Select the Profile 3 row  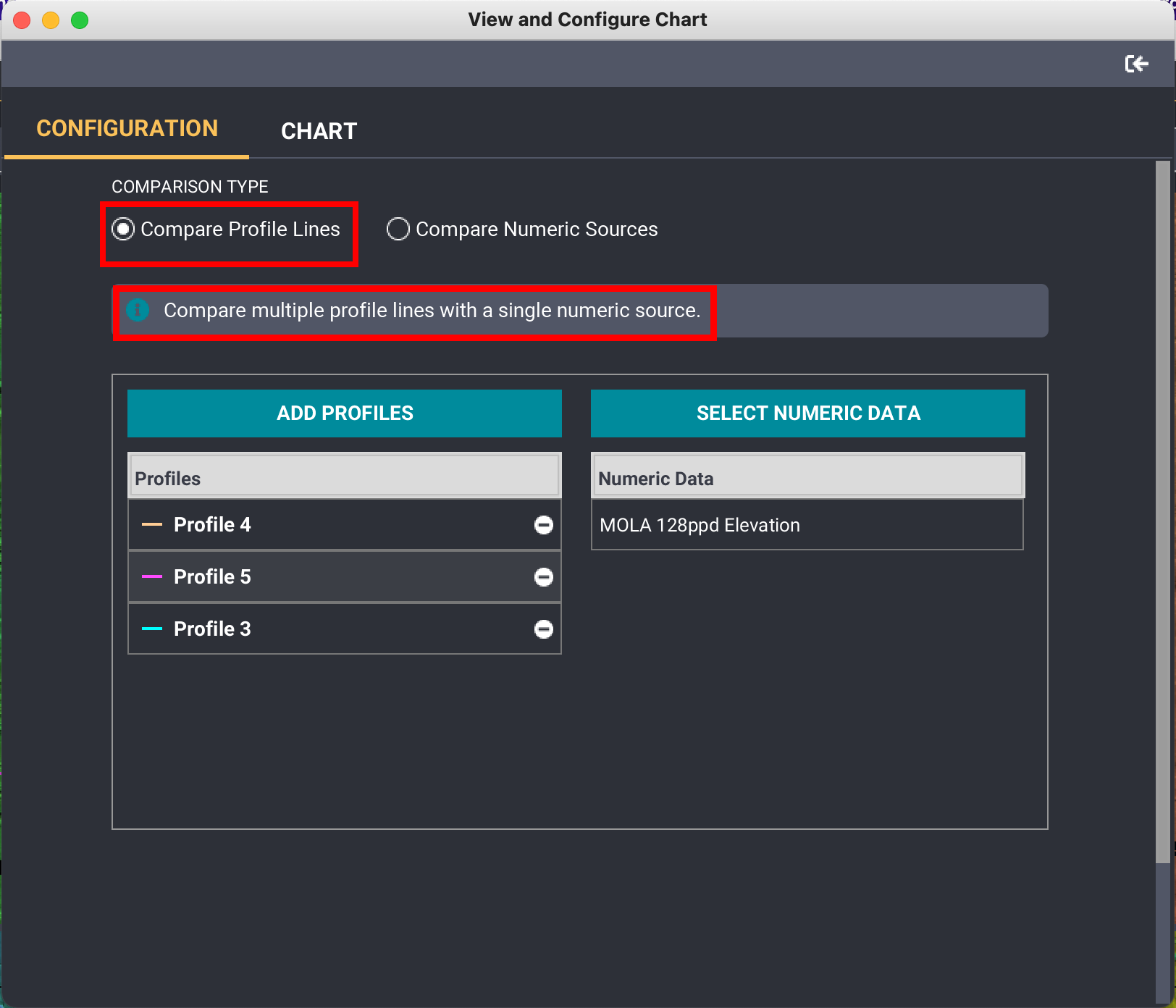tap(345, 629)
